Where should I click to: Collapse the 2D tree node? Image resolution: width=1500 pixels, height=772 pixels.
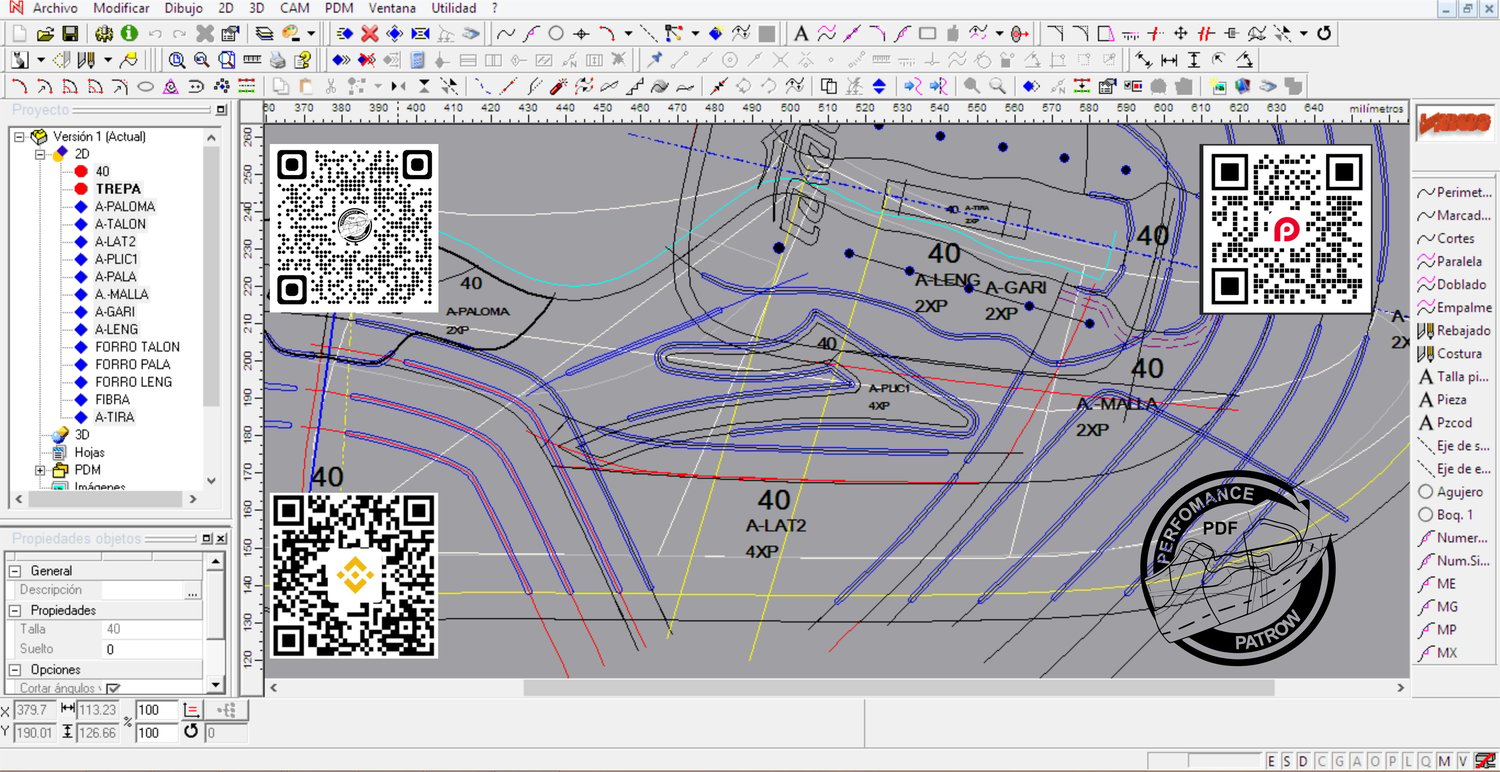(41, 154)
